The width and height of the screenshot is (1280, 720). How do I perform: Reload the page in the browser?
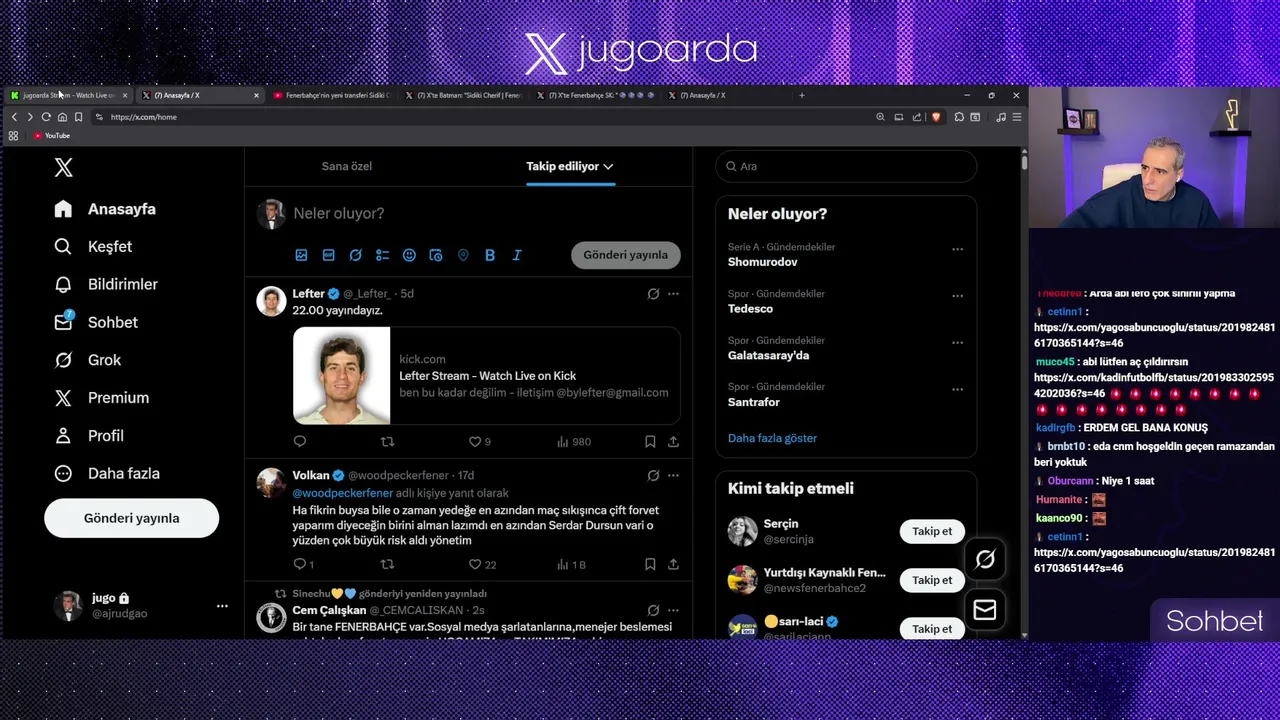click(x=46, y=117)
